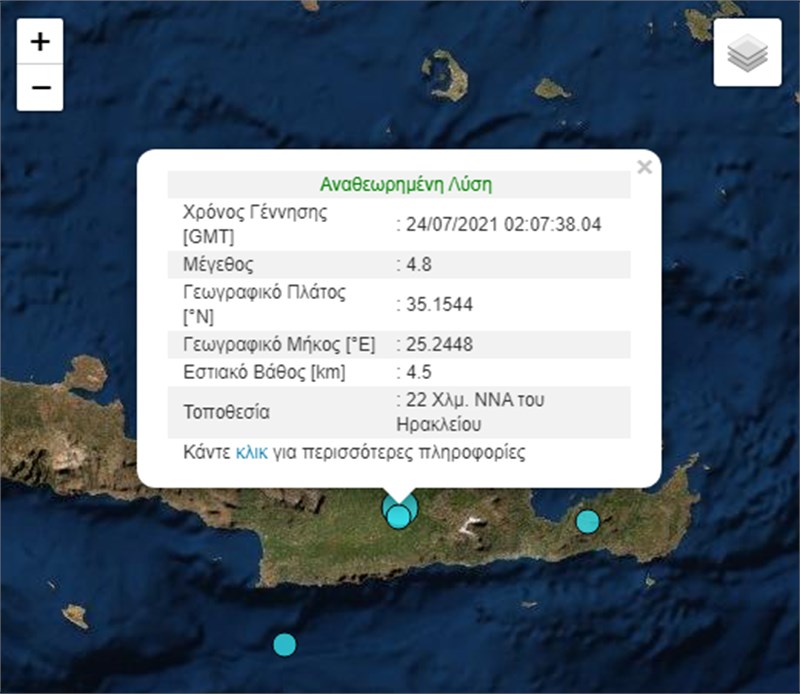
Task: Click the location text mentioning Ηρακλείου
Action: pos(473,411)
